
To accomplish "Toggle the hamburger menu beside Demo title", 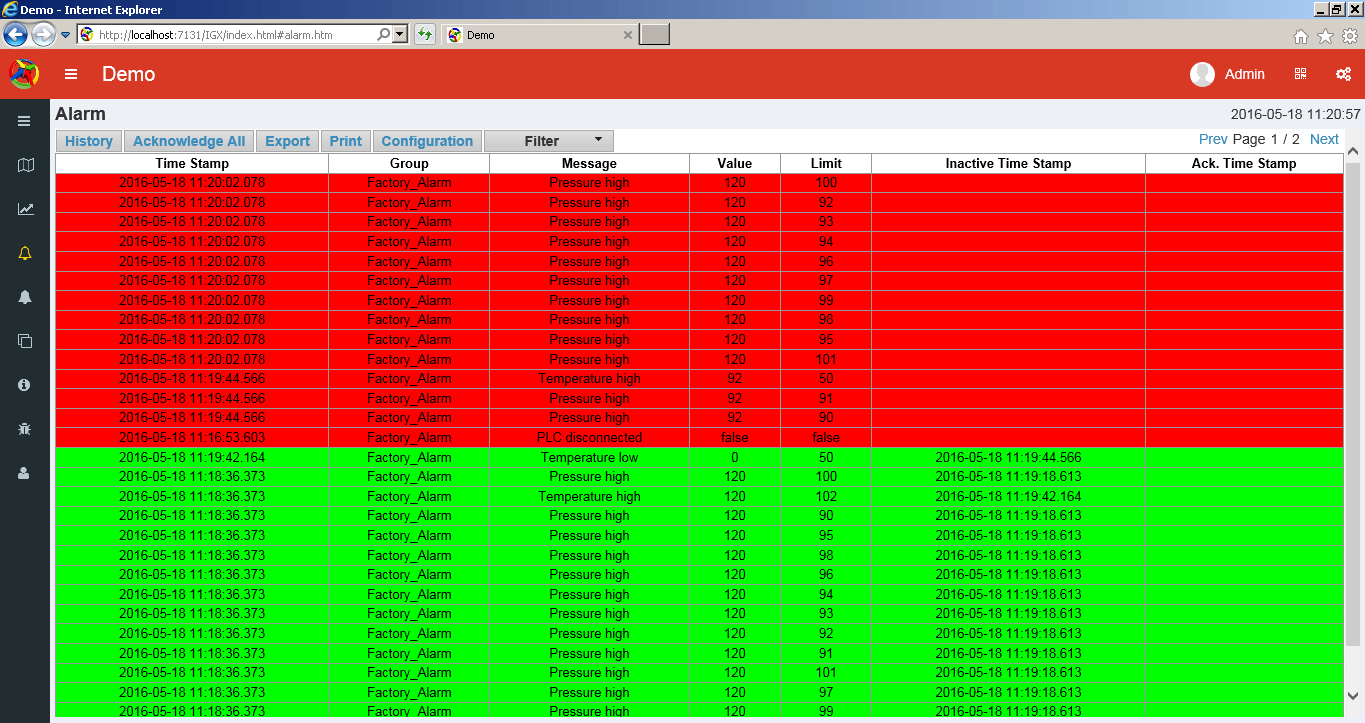I will (71, 74).
